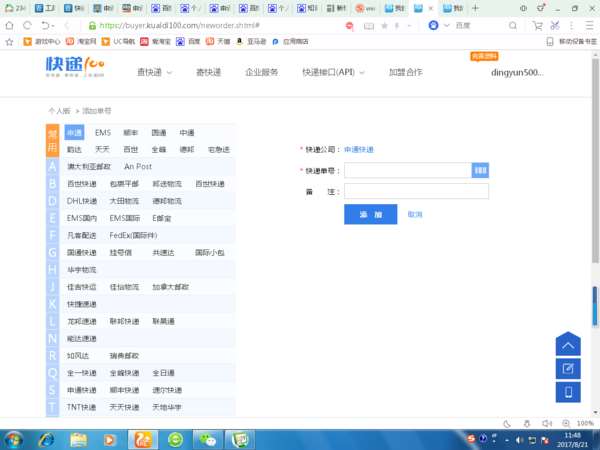
Task: Expand the 快递接口(API) dropdown menu
Action: (333, 72)
